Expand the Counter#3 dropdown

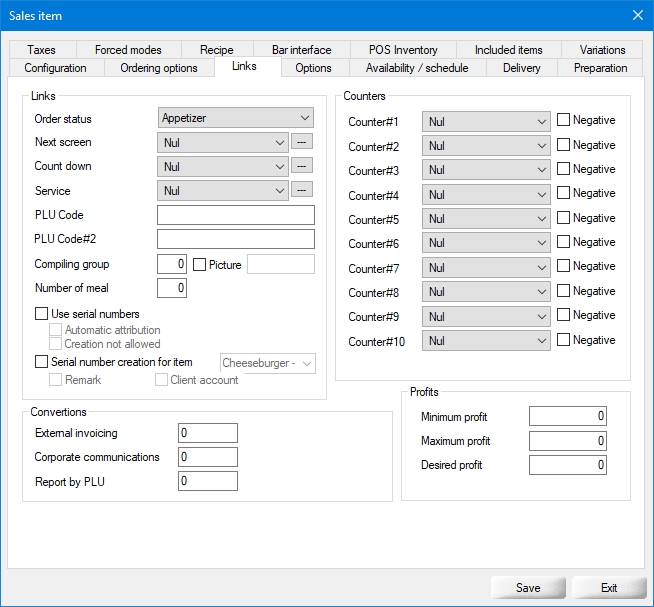point(486,170)
